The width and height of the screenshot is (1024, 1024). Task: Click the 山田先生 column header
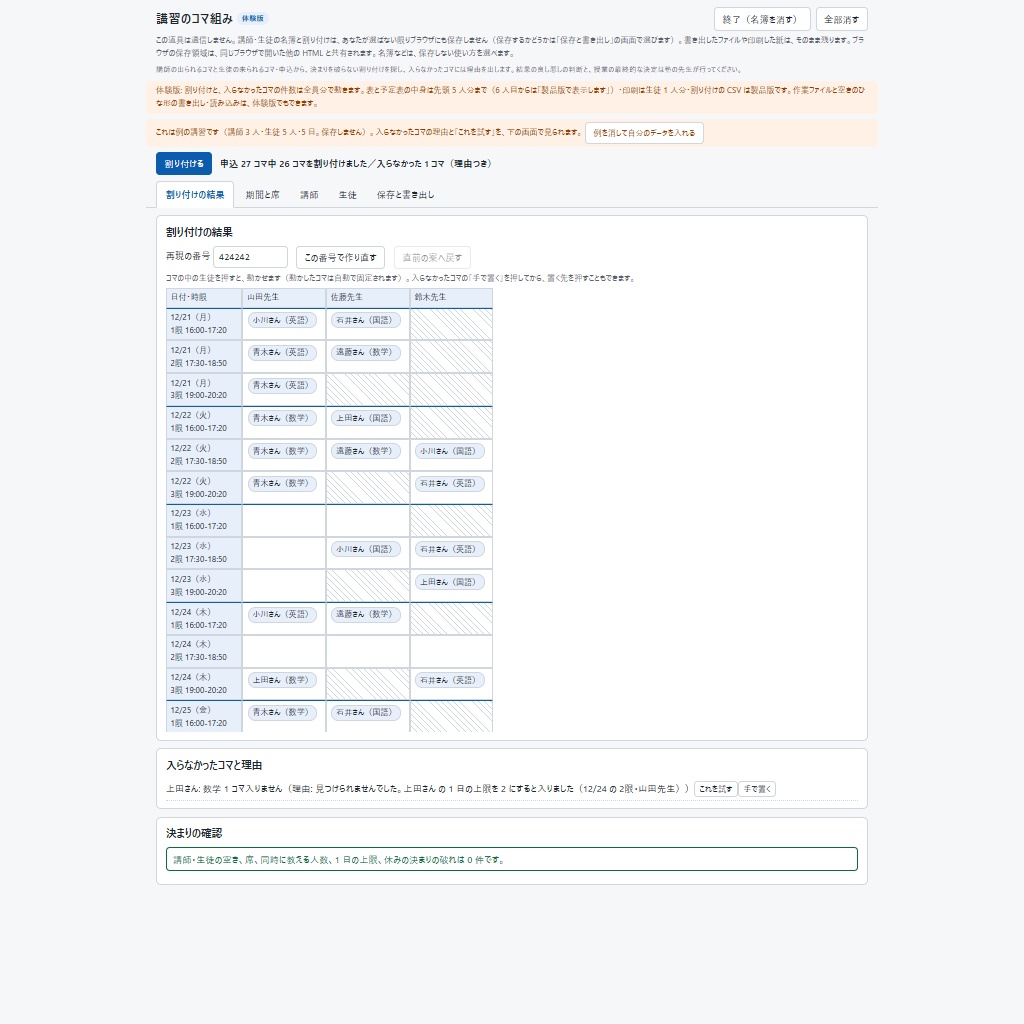pos(284,297)
